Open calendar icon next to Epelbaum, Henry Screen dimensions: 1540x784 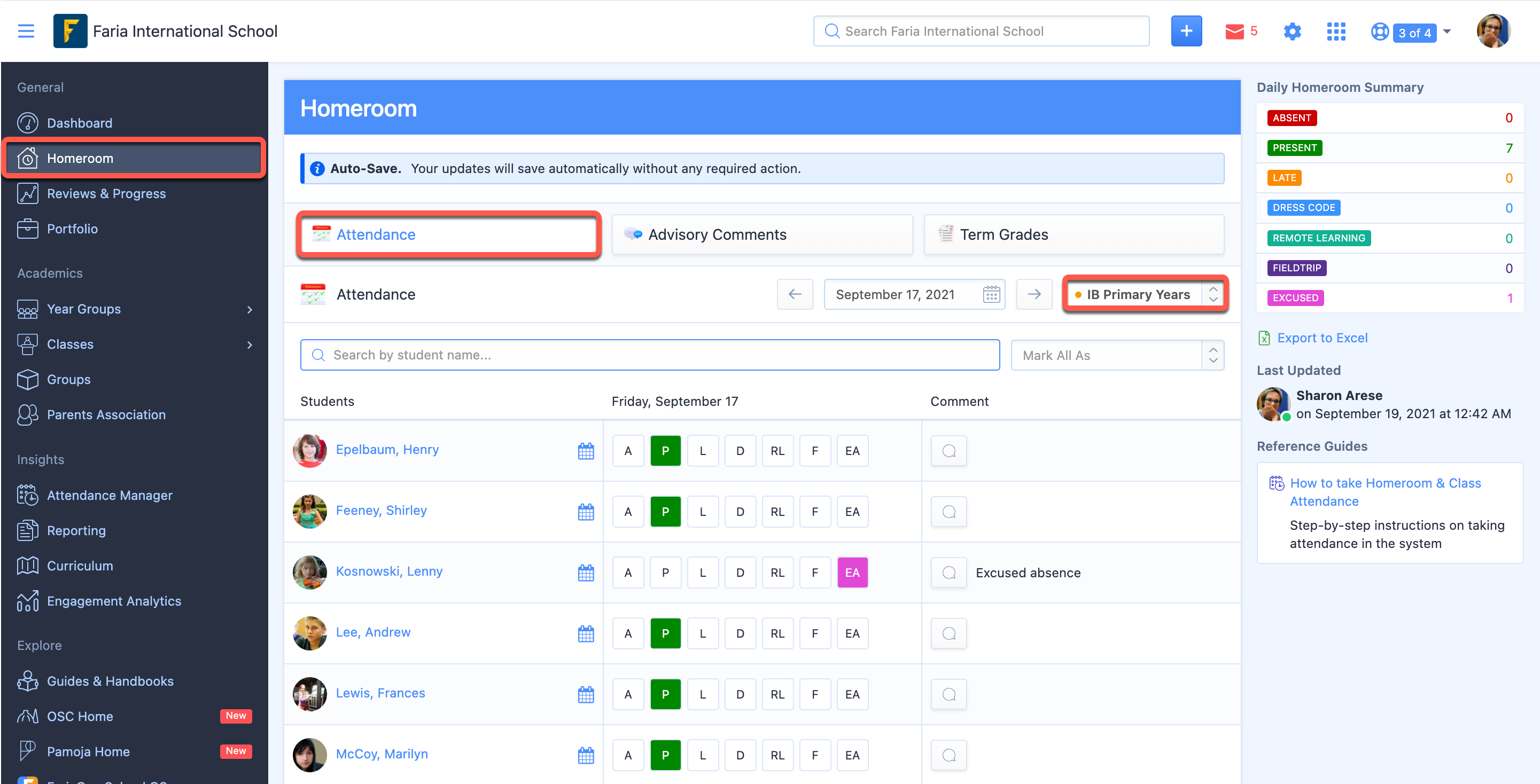[x=586, y=451]
